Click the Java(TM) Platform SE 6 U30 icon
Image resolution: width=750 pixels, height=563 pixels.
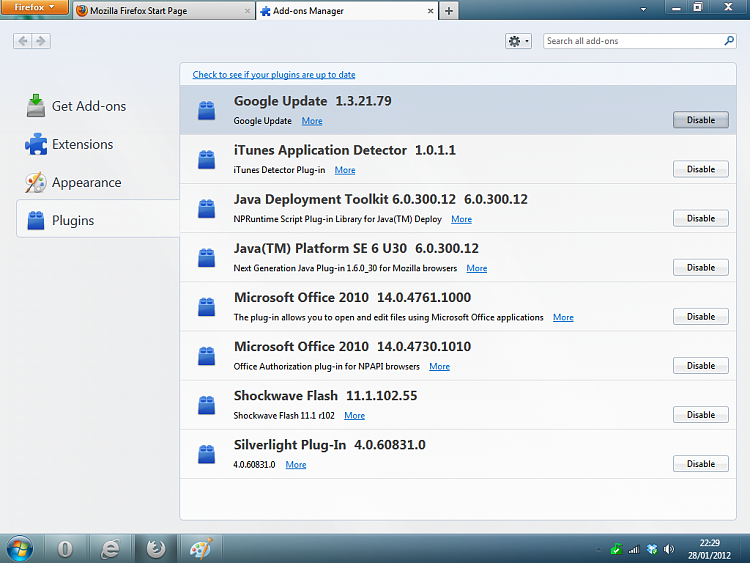tap(207, 257)
